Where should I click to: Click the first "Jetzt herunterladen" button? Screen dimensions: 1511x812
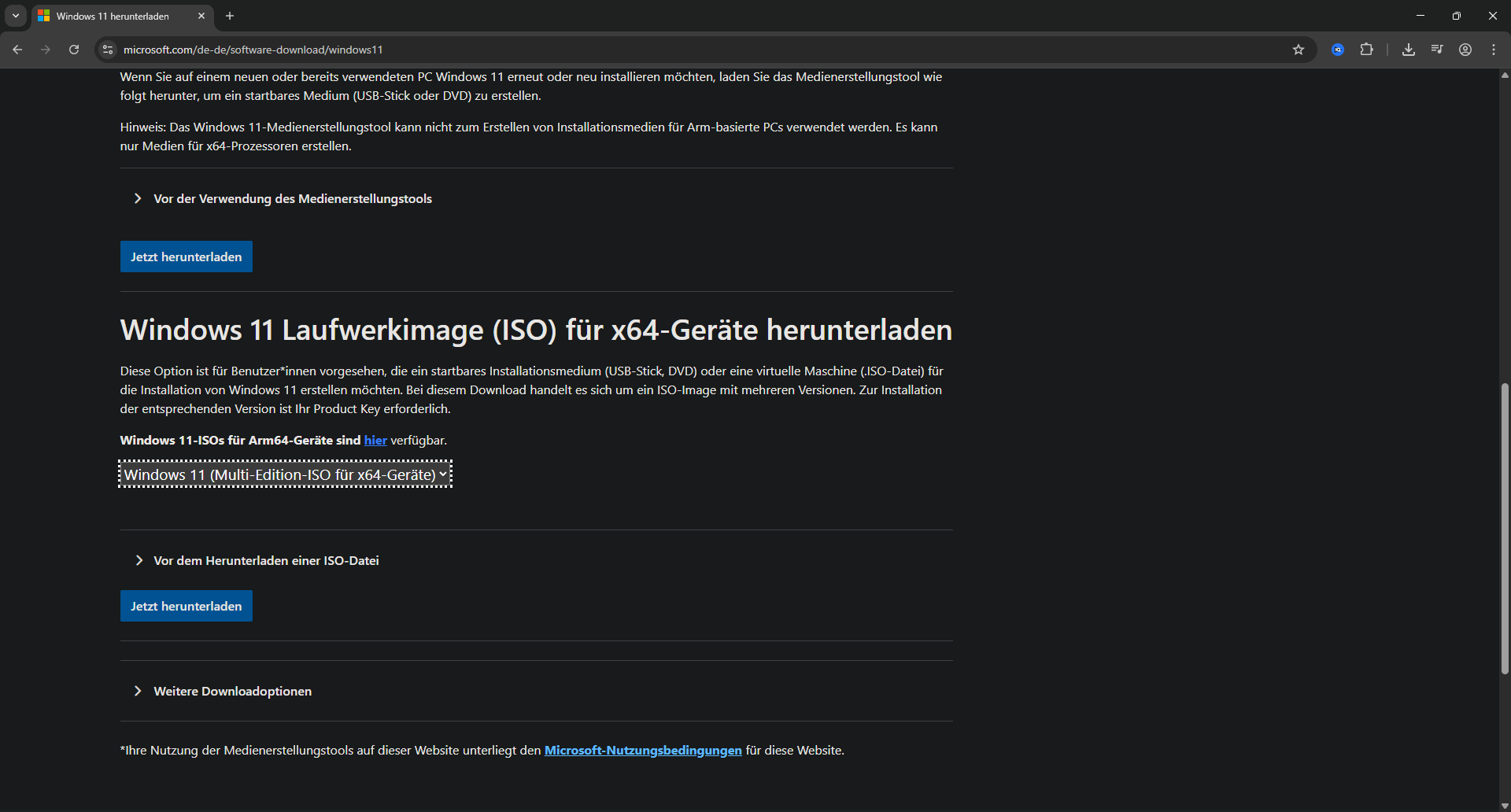coord(186,256)
